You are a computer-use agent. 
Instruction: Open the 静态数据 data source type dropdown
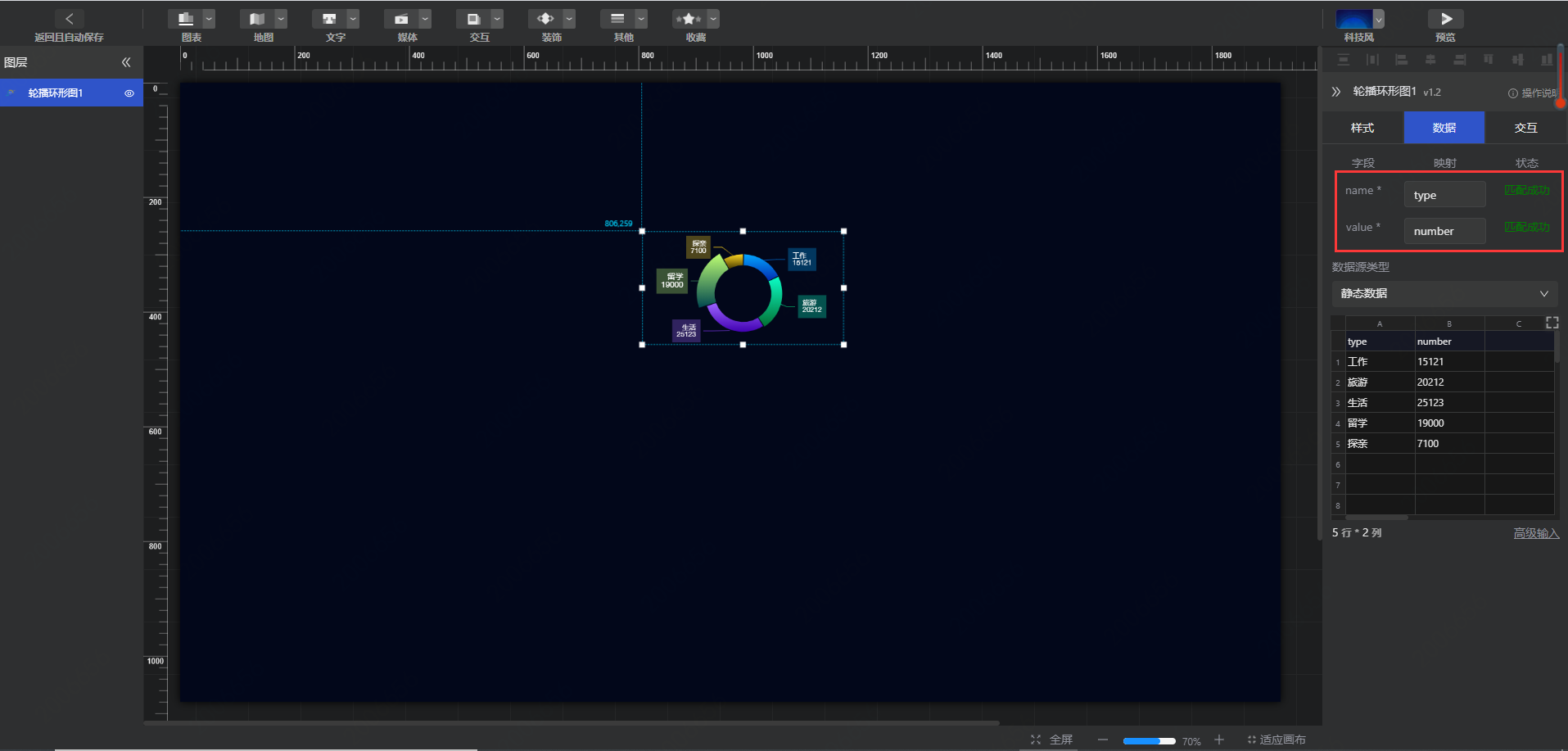pos(1444,293)
